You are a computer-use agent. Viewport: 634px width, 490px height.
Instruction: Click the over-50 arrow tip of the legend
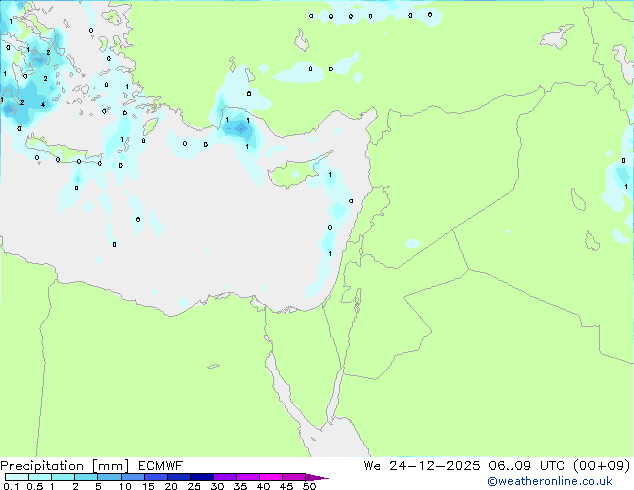click(x=317, y=477)
